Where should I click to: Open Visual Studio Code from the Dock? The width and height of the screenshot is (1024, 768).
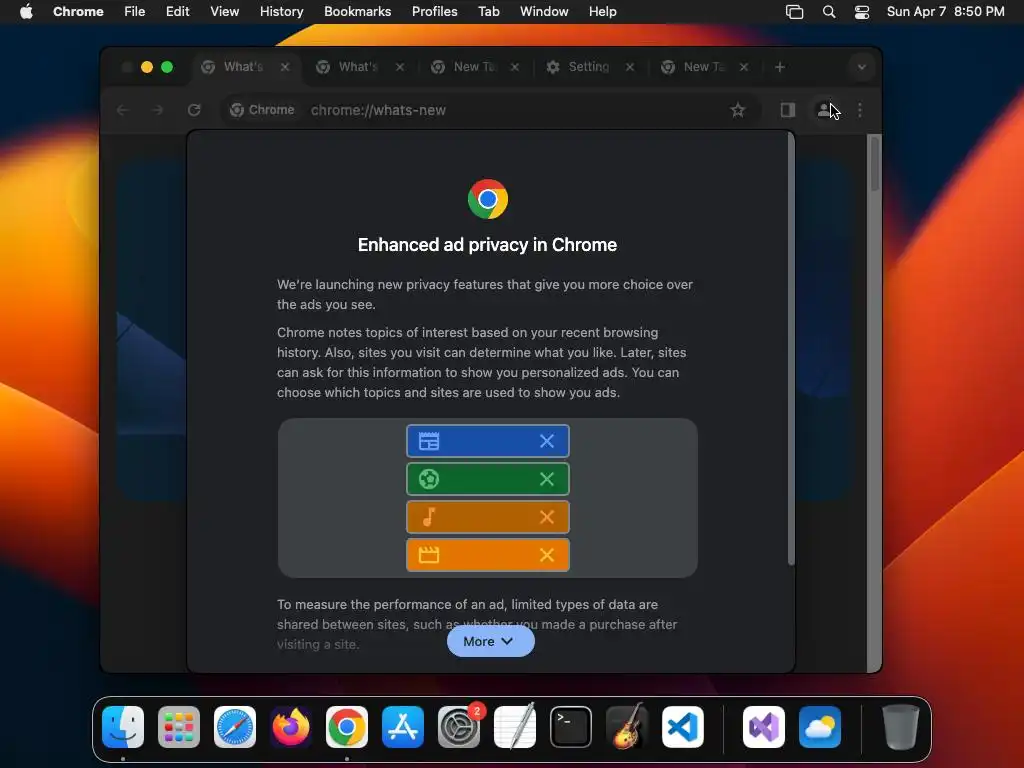pyautogui.click(x=682, y=726)
